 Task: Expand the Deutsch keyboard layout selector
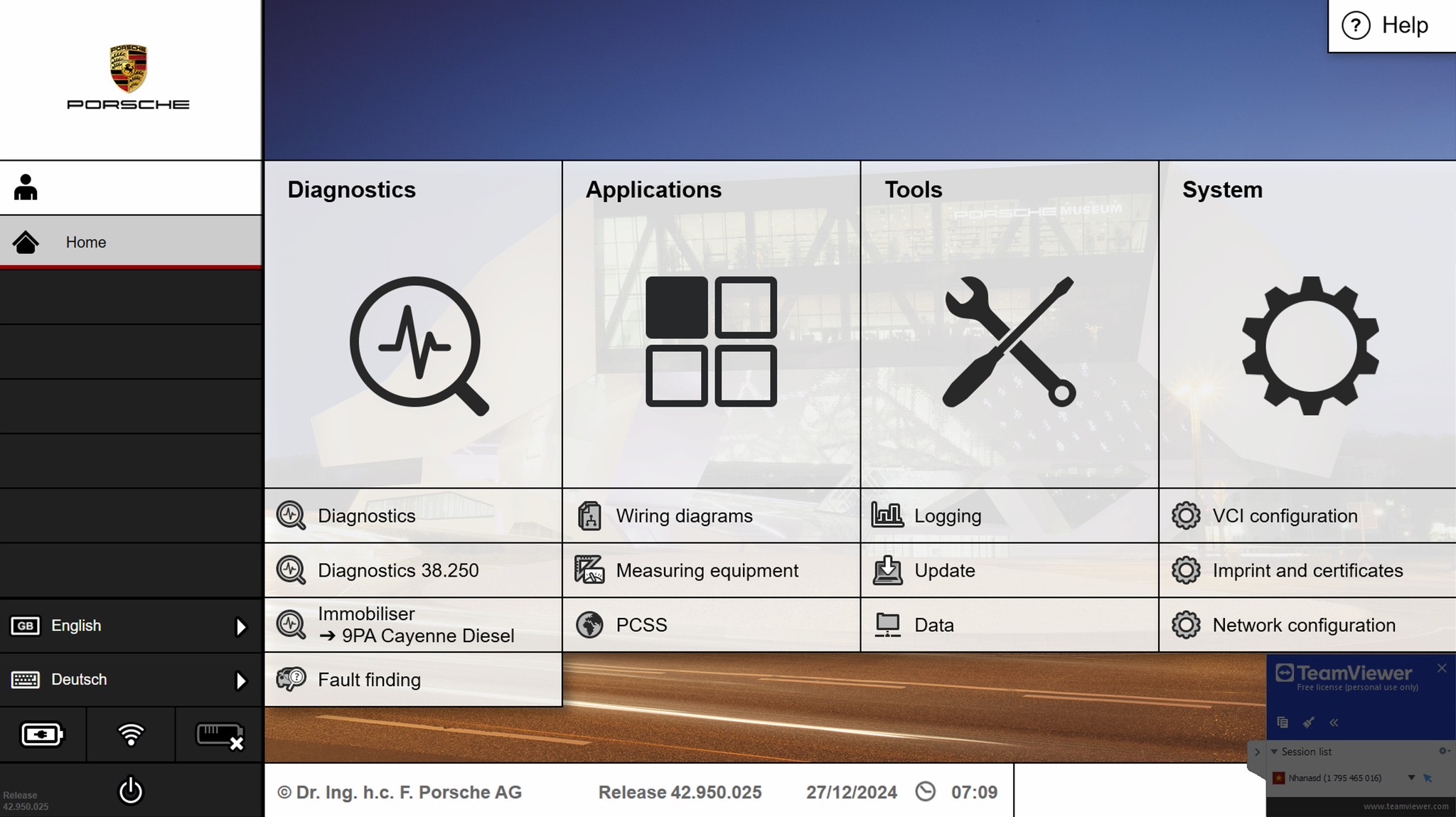(131, 680)
